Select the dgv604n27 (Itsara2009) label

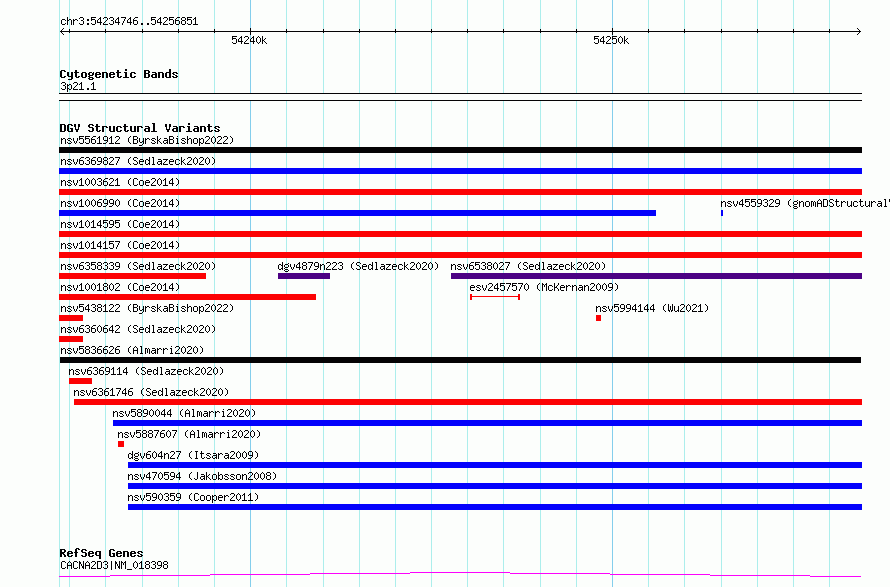193,455
